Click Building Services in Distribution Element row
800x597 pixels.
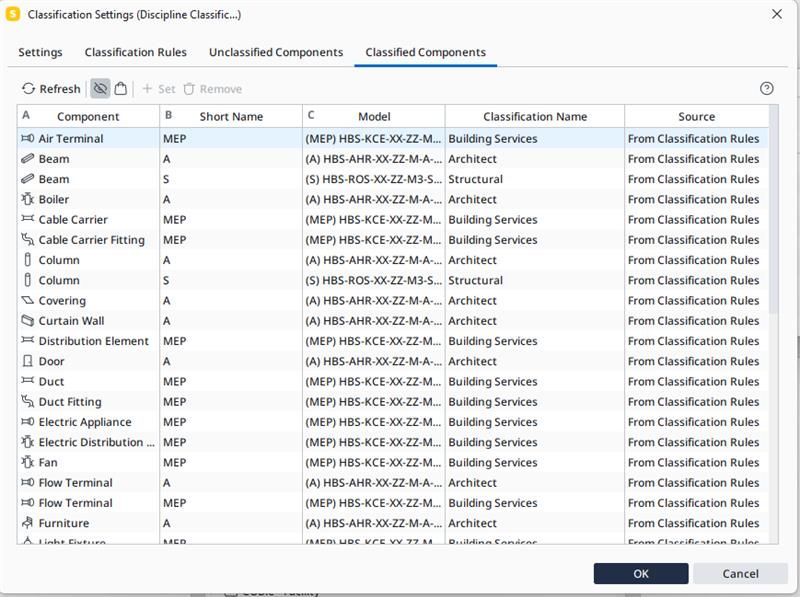pyautogui.click(x=493, y=341)
